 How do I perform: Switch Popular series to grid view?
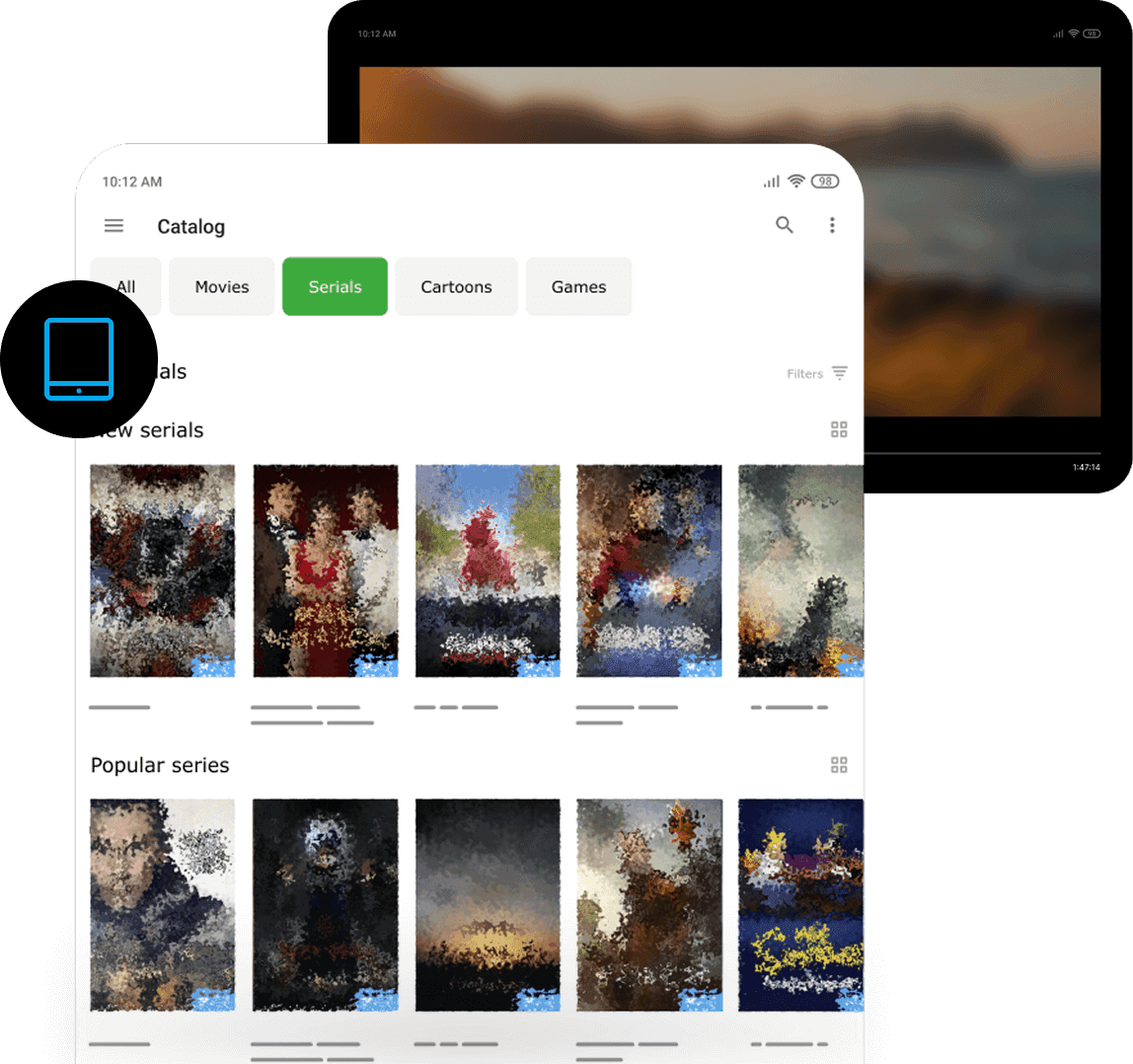pyautogui.click(x=839, y=765)
